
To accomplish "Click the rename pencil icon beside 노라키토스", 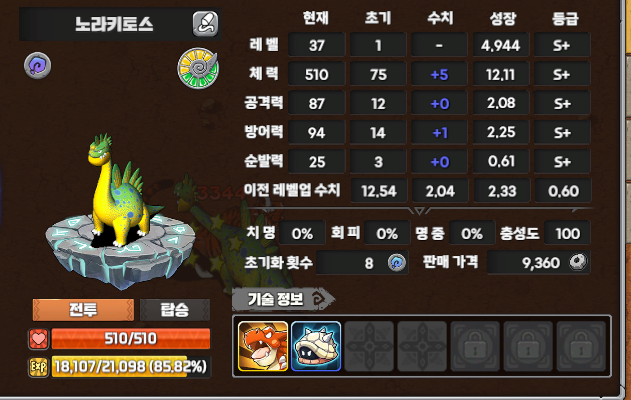I will pyautogui.click(x=205, y=24).
